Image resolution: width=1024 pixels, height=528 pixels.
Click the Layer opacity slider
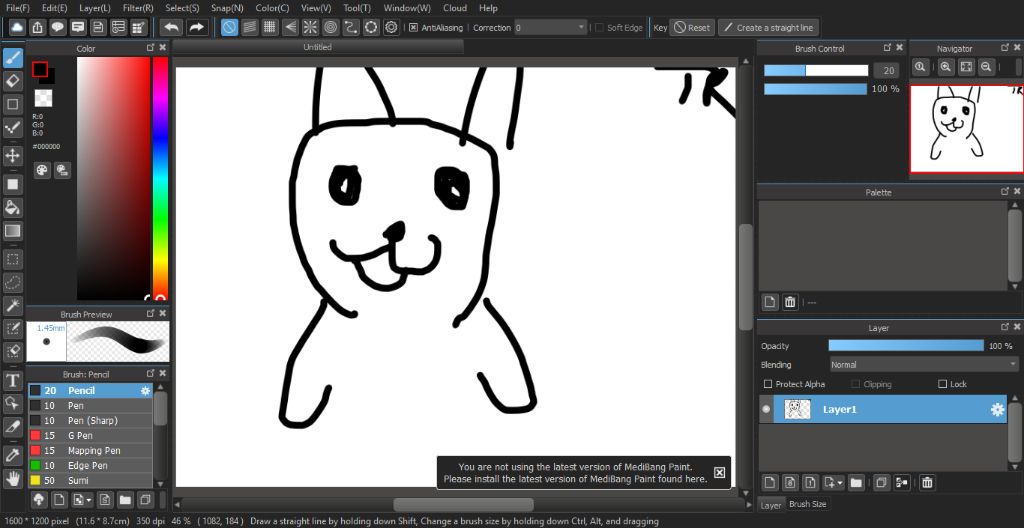[906, 346]
